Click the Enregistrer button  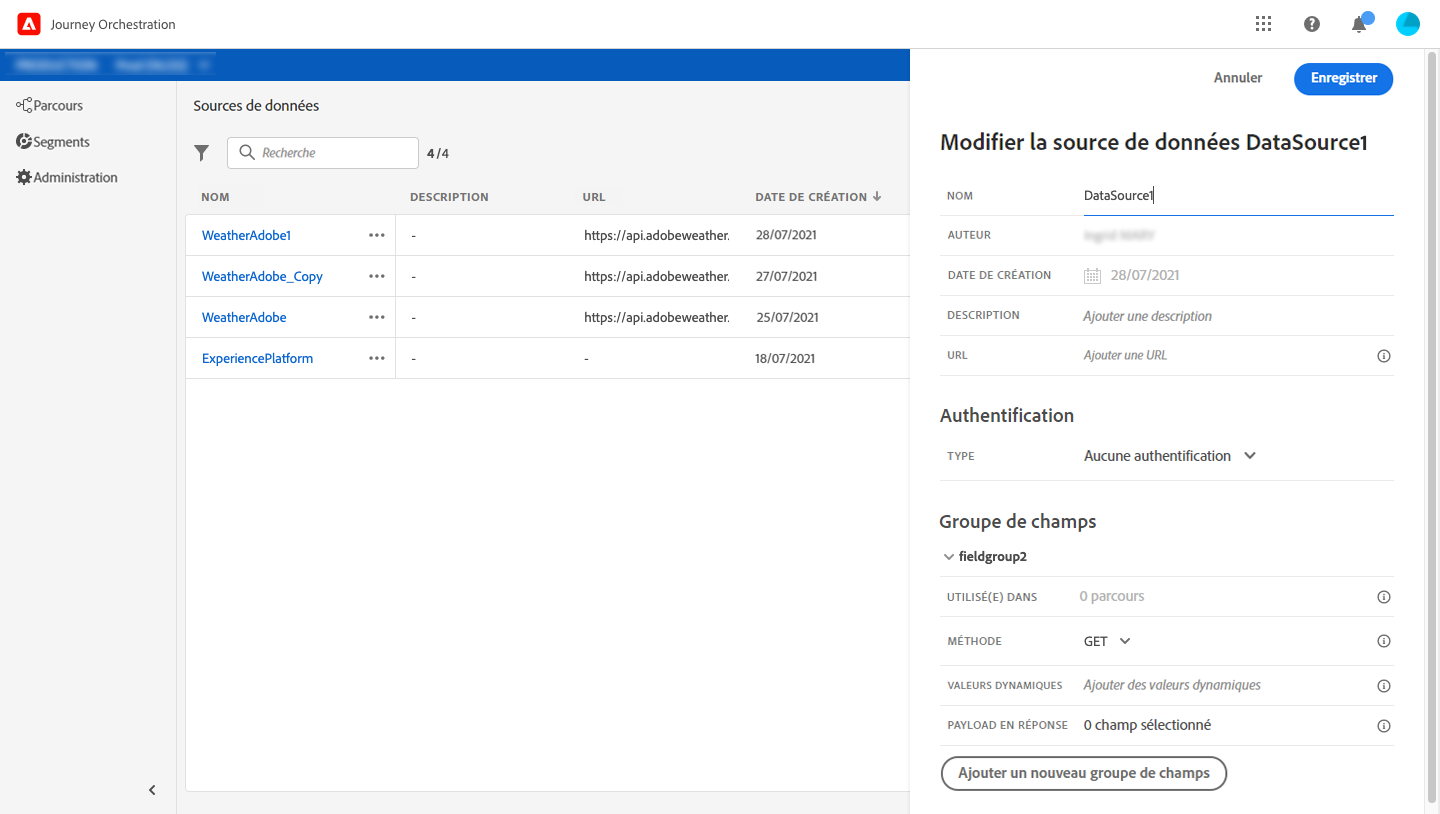click(1343, 78)
